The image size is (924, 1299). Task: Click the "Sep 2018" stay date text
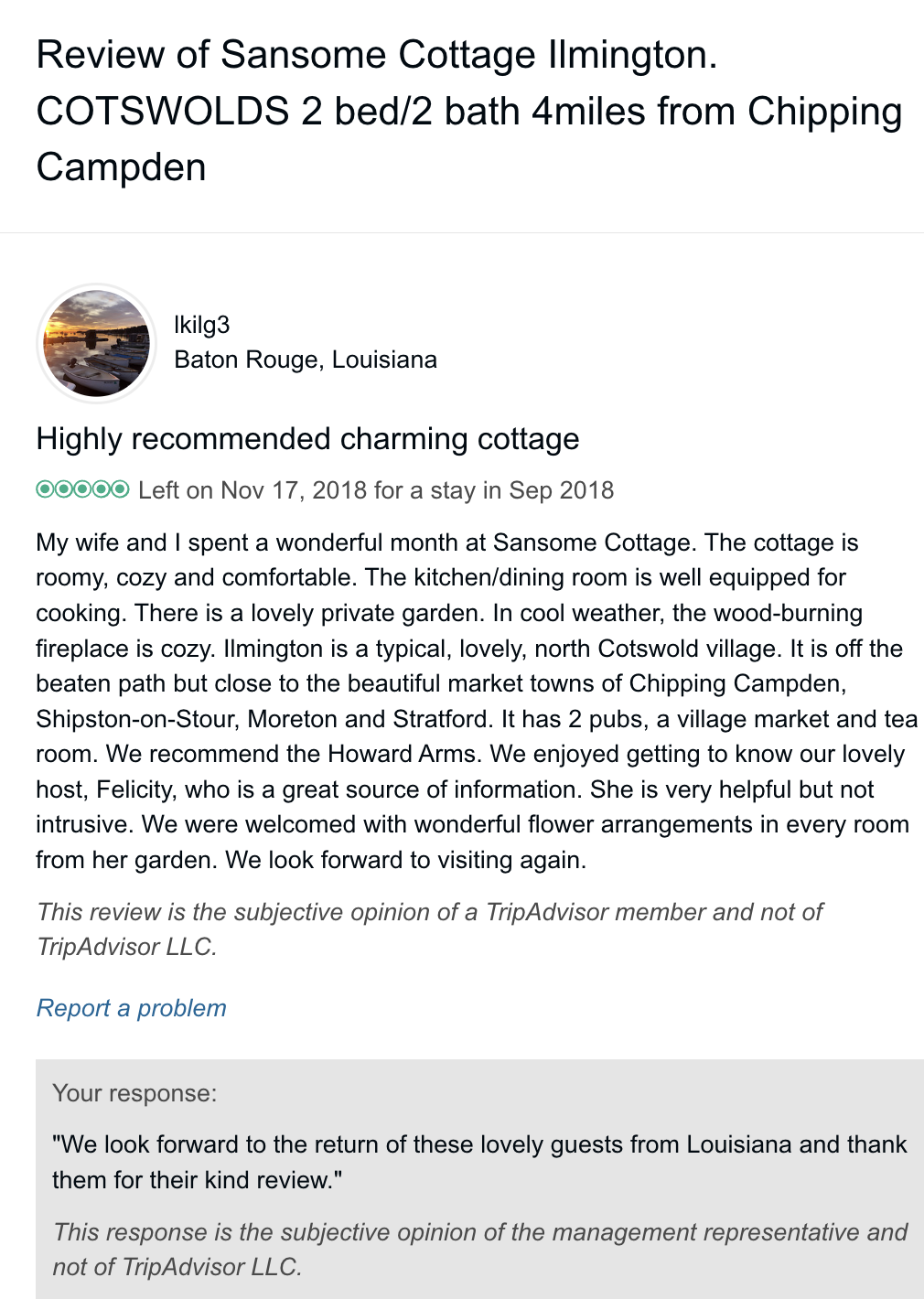click(x=561, y=490)
